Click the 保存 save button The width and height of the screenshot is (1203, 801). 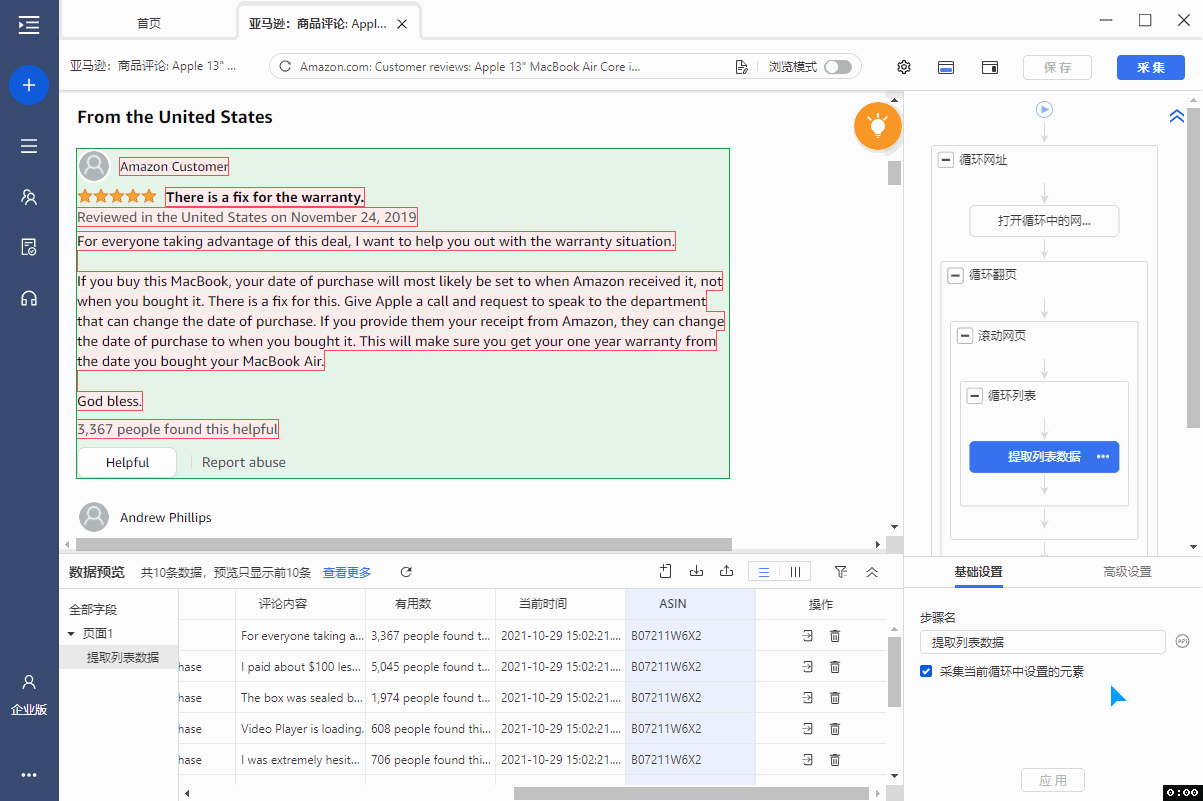[x=1057, y=67]
